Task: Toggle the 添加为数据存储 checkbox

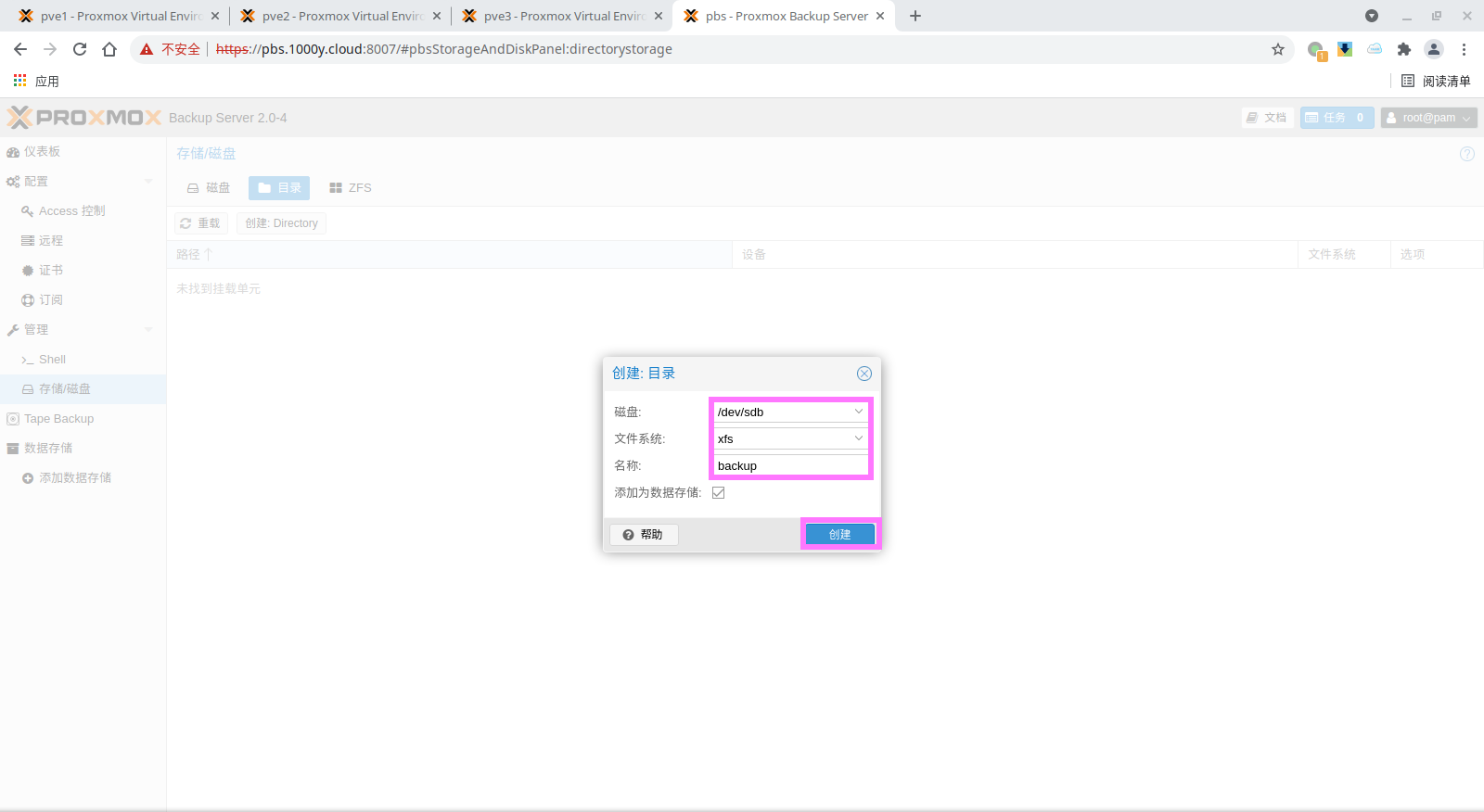Action: pos(718,493)
